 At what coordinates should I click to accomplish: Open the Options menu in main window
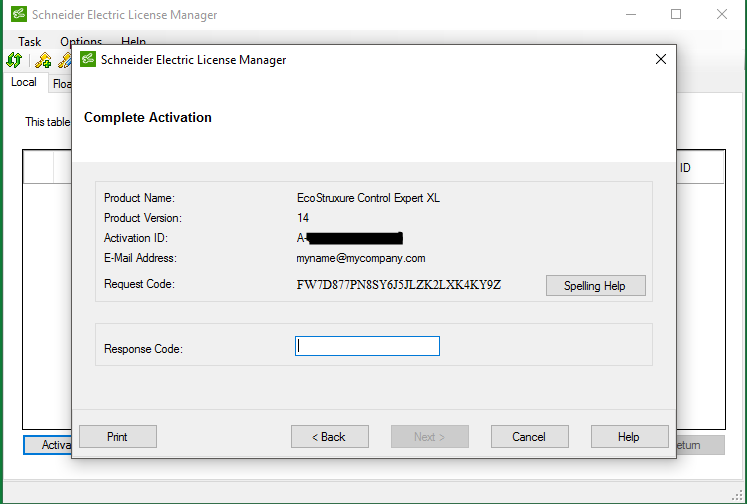click(81, 41)
